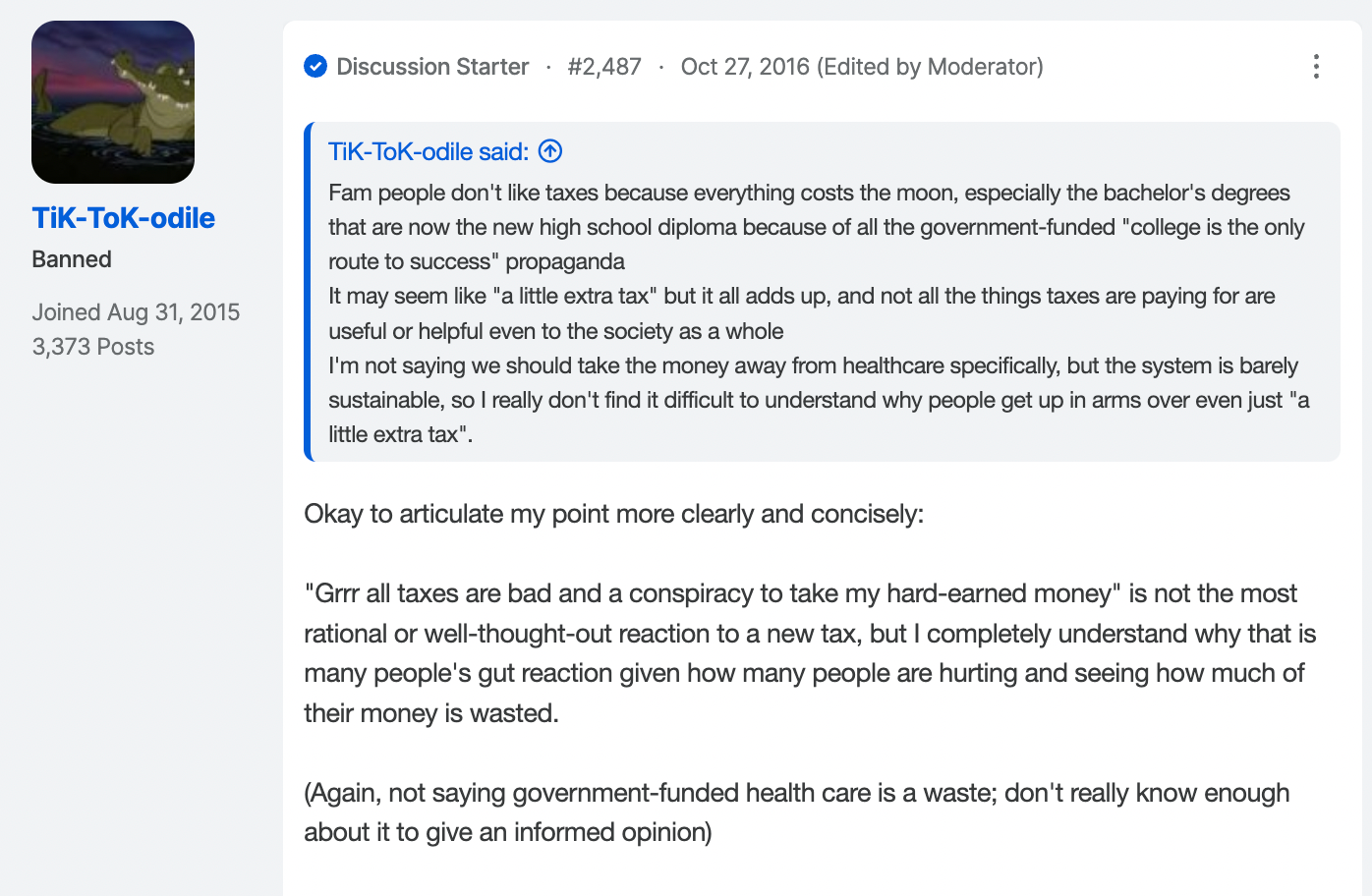Click the 'Banned' status under the username

pyautogui.click(x=72, y=259)
